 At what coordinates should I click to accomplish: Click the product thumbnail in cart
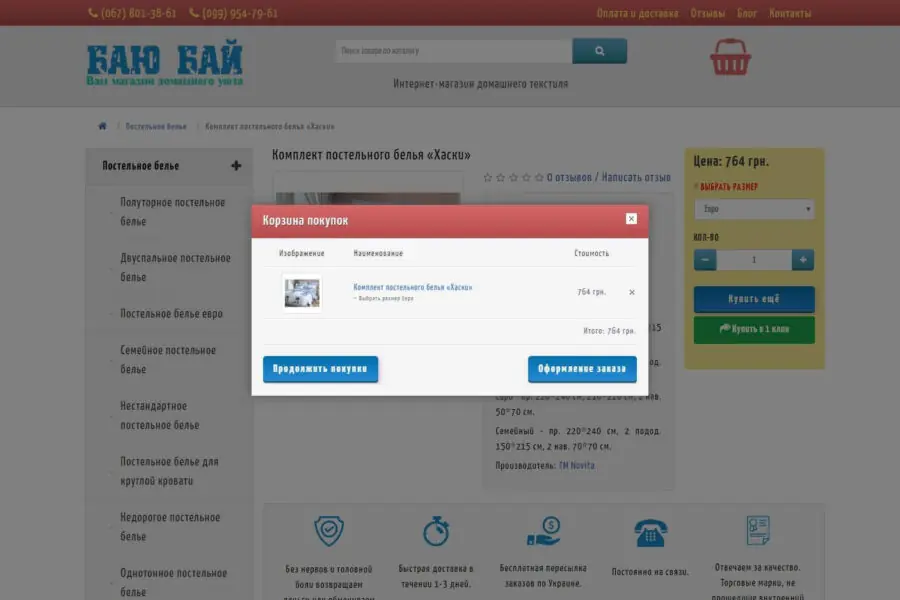coord(302,292)
